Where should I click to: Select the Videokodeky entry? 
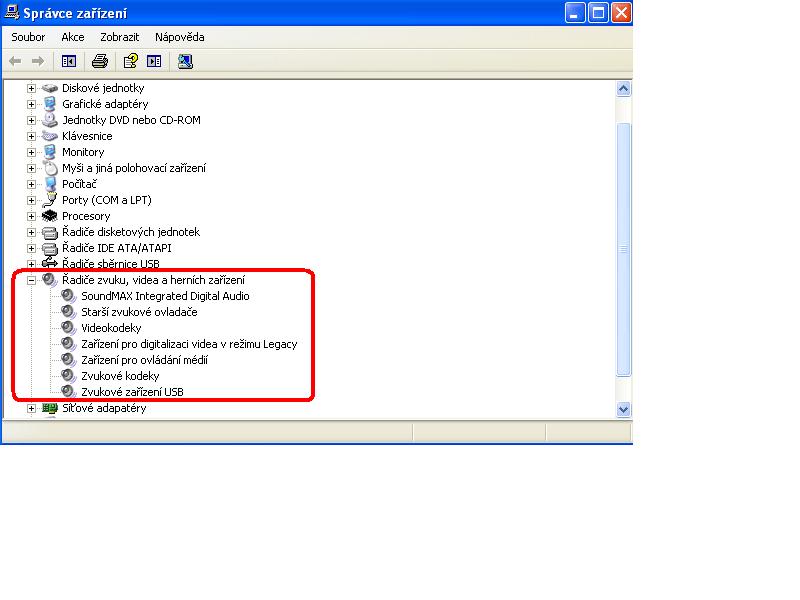tap(111, 328)
